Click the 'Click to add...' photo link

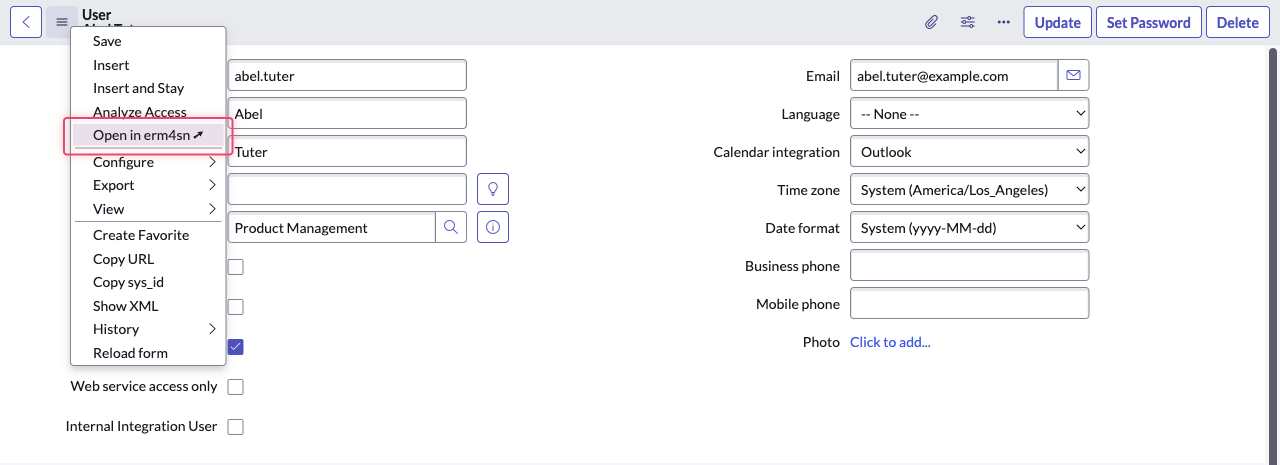coord(890,342)
